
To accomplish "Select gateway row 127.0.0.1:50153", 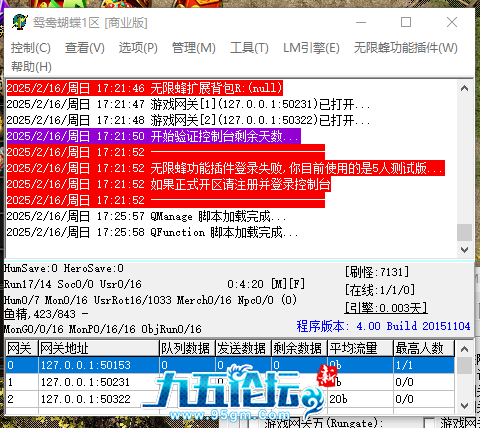I will pyautogui.click(x=230, y=365).
